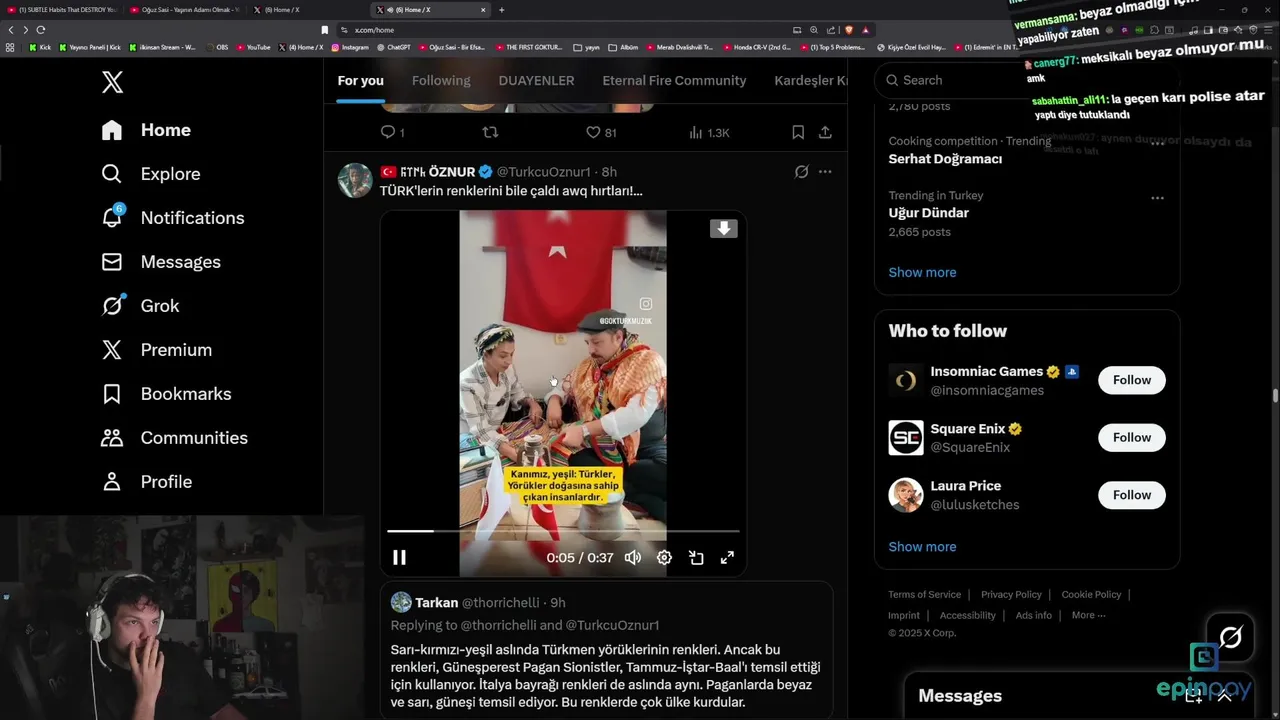
Task: Open the Accessibility footer link
Action: (x=967, y=616)
